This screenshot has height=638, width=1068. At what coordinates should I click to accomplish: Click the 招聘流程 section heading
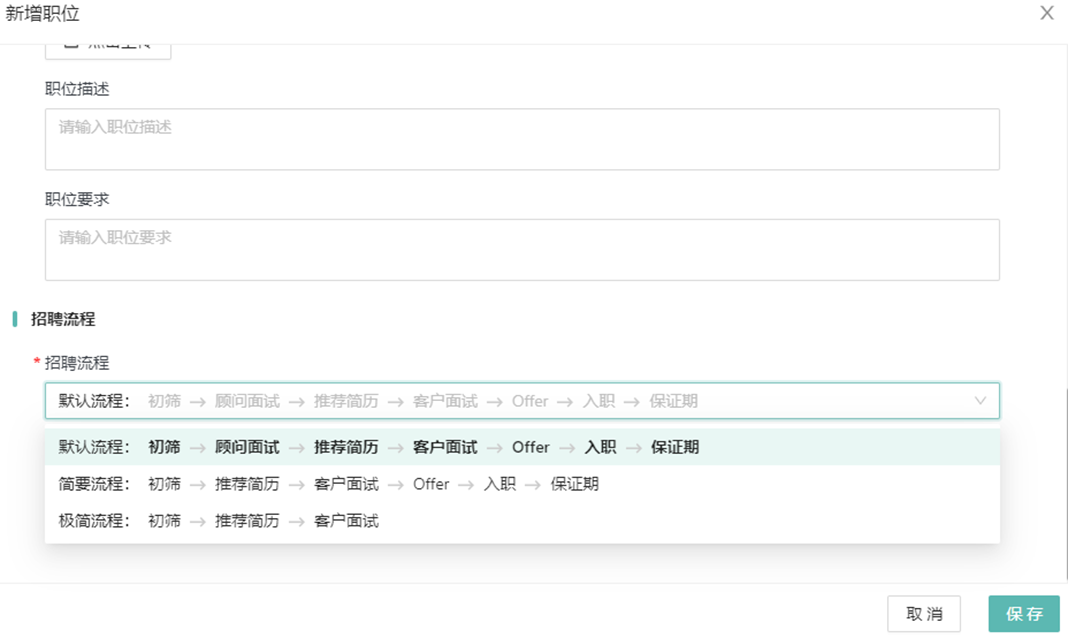63,319
